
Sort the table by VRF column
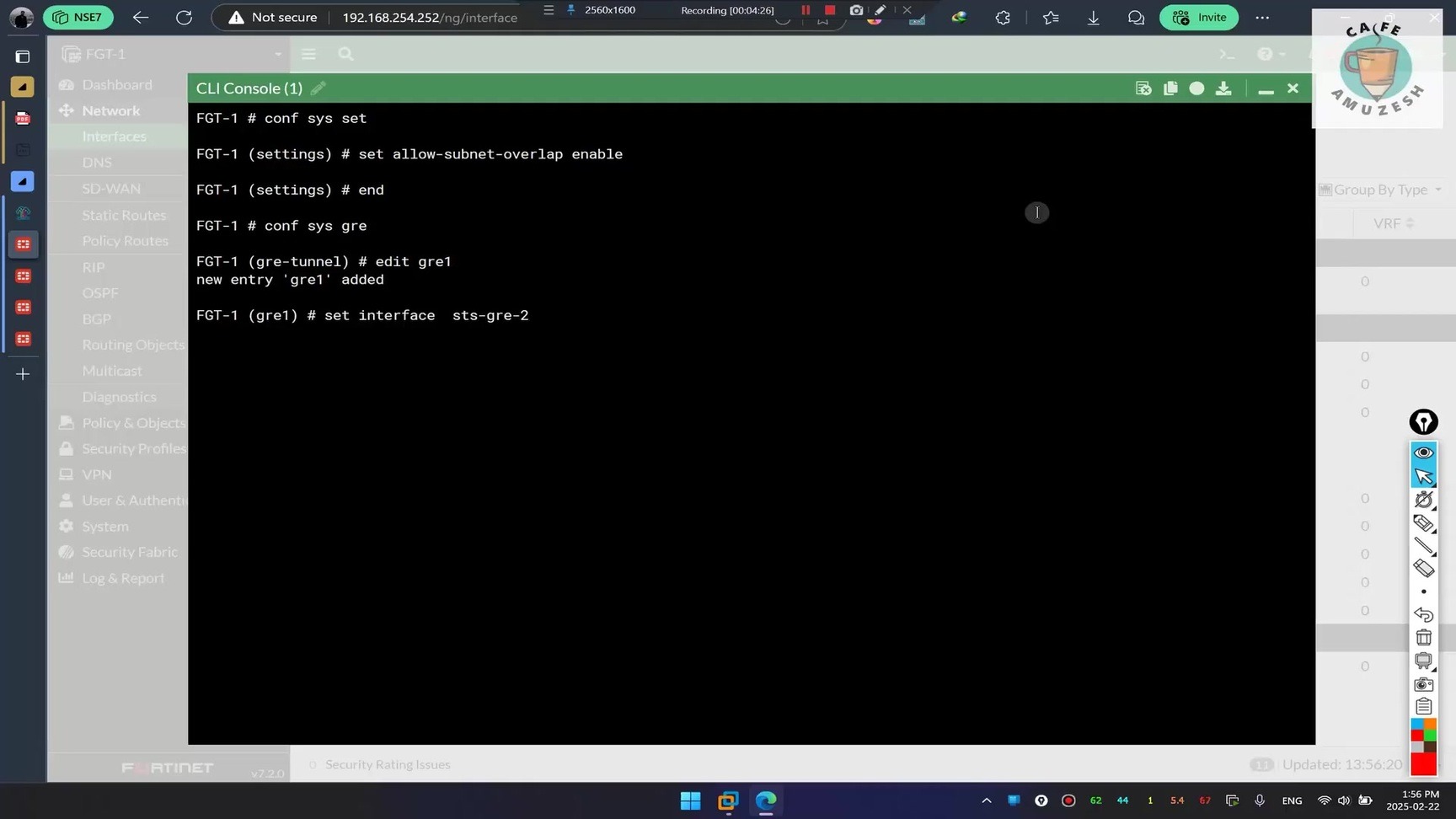(1393, 223)
